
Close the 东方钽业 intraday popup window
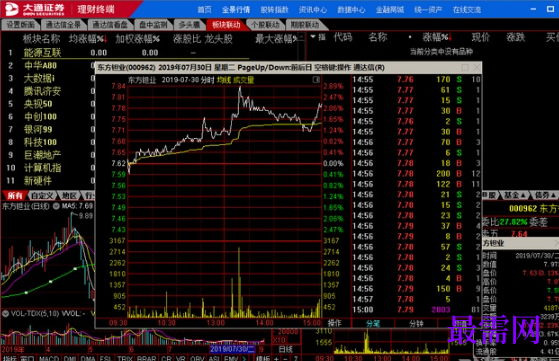(x=477, y=67)
